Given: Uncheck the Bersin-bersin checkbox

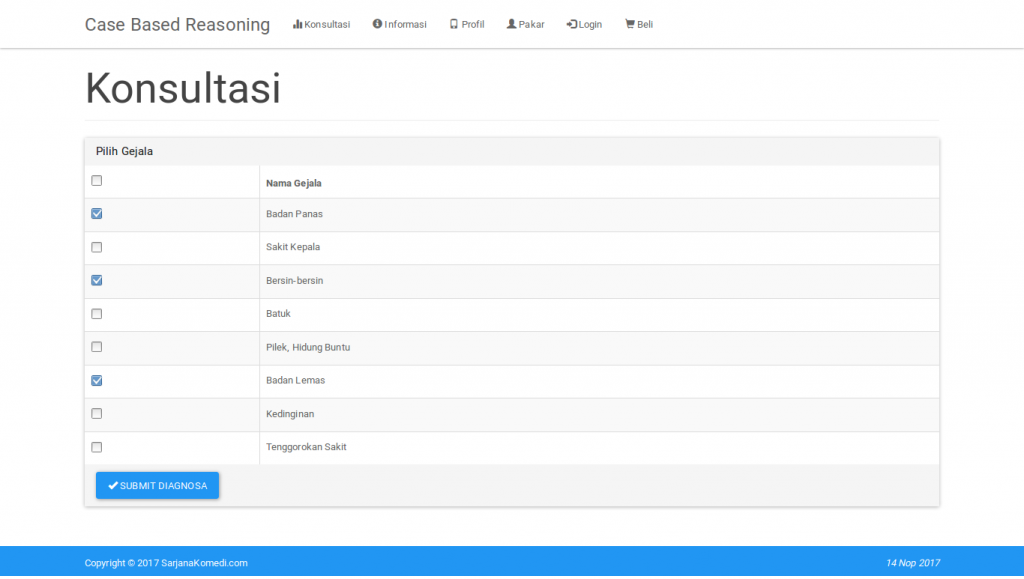Looking at the screenshot, I should click(97, 281).
